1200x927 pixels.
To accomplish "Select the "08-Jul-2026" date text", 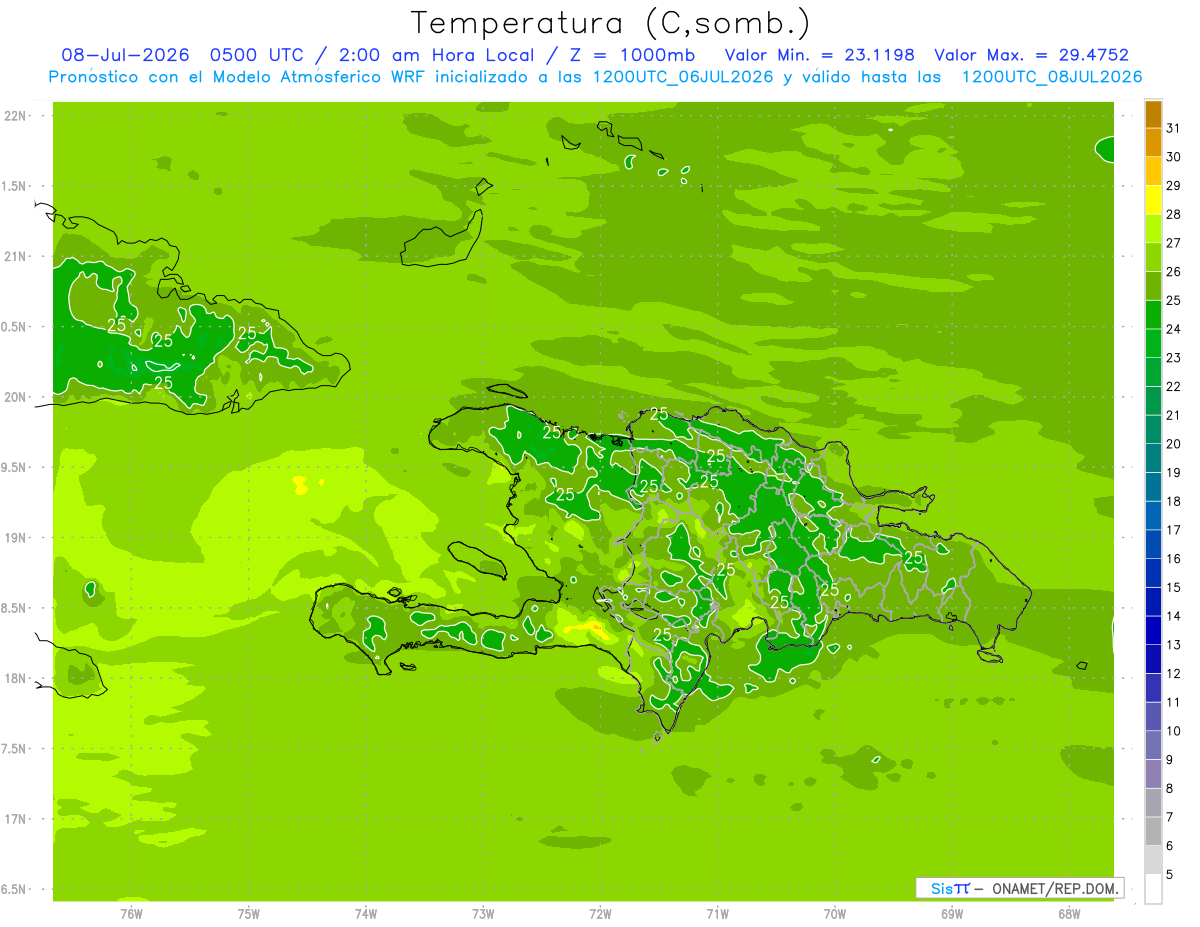I will point(125,55).
